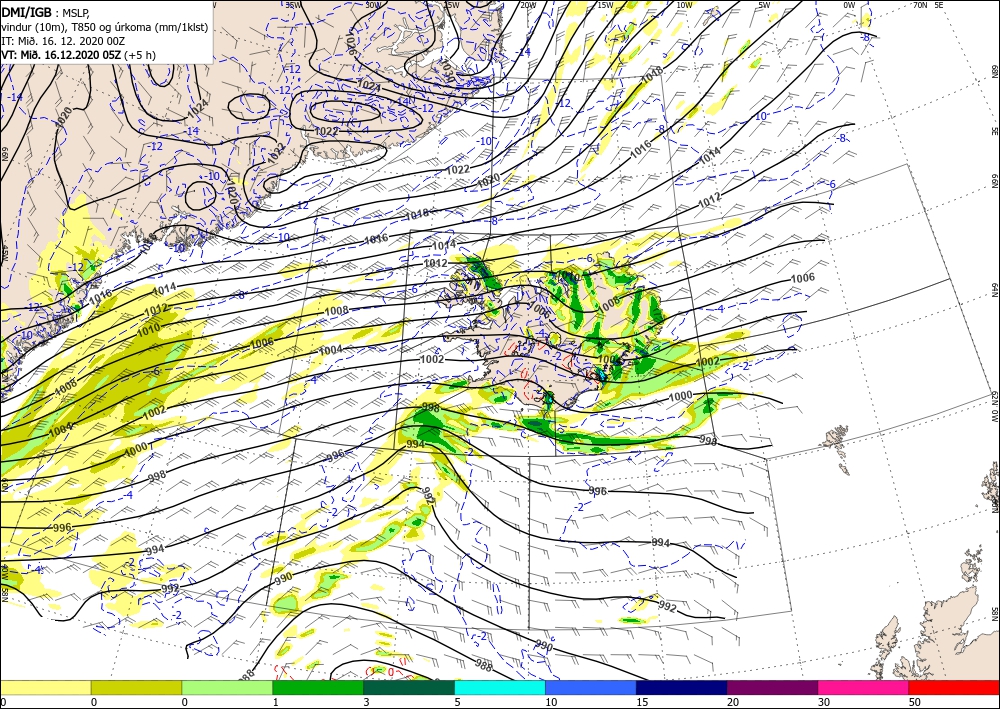Click the '68N' latitude label on right edge
The image size is (1000, 709).
click(994, 70)
